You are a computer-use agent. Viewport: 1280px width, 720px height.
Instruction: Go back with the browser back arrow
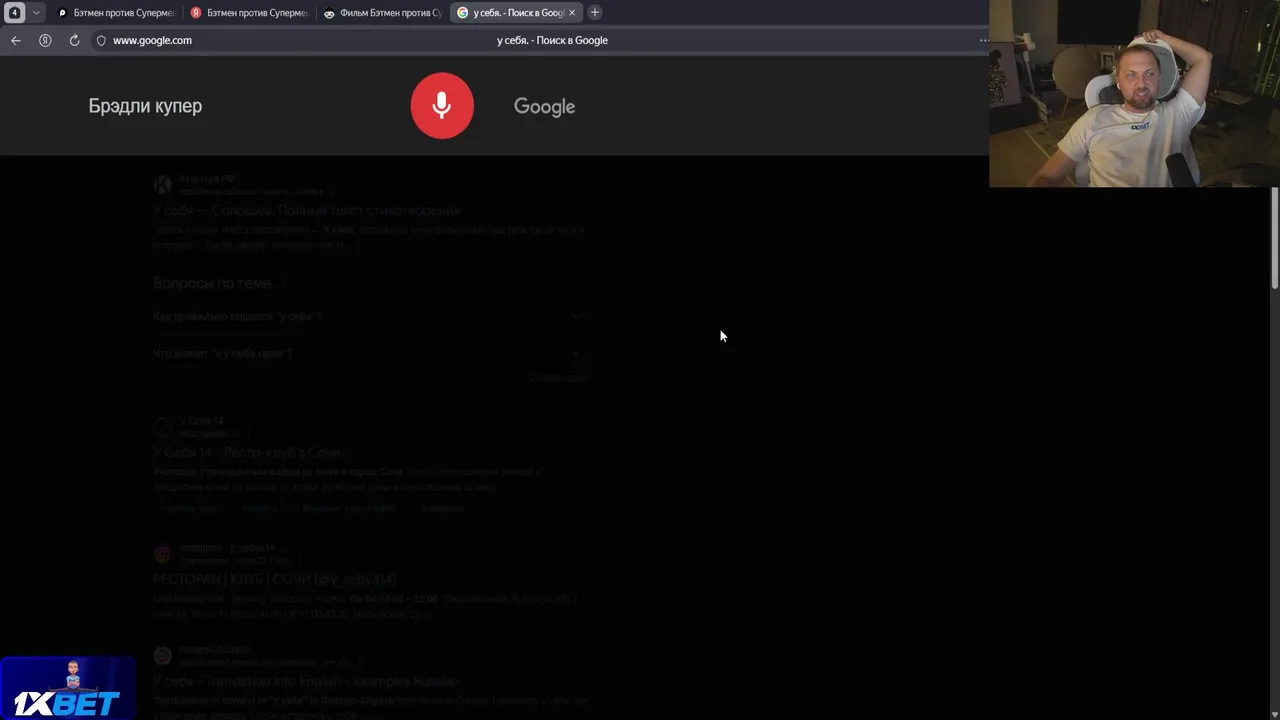(x=16, y=40)
